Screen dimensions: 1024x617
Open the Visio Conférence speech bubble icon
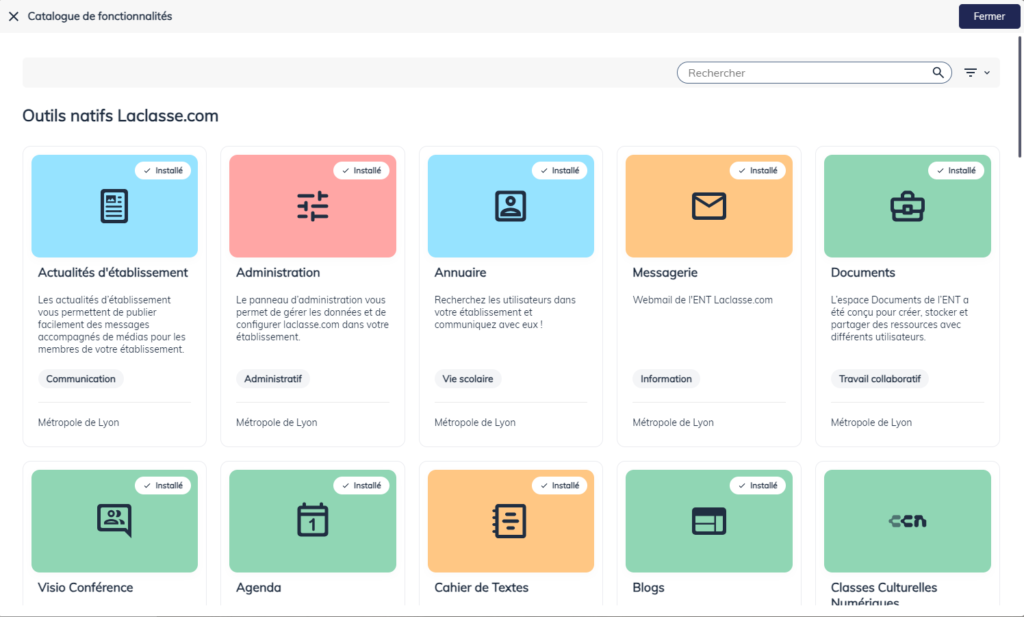114,520
